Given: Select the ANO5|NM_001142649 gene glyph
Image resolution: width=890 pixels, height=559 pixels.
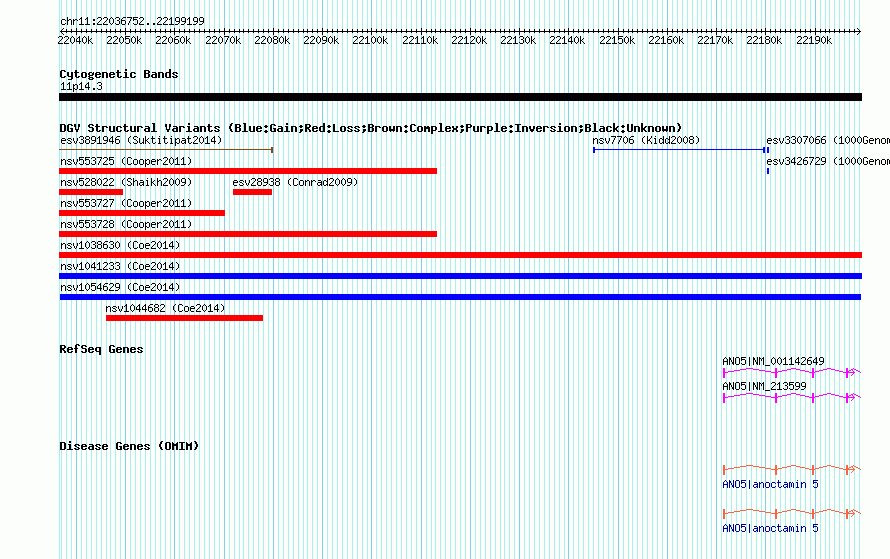Looking at the screenshot, I should pos(792,372).
